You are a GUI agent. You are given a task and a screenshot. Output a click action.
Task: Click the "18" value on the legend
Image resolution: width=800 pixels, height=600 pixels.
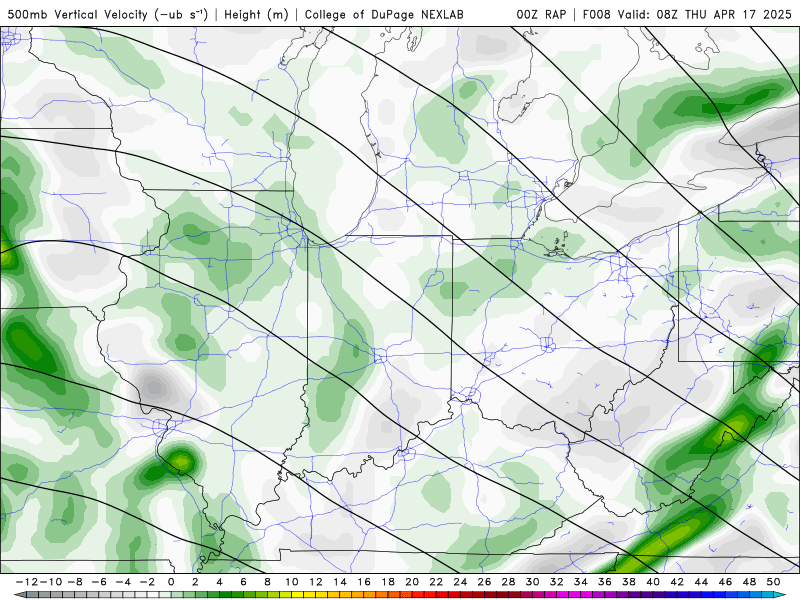click(388, 582)
